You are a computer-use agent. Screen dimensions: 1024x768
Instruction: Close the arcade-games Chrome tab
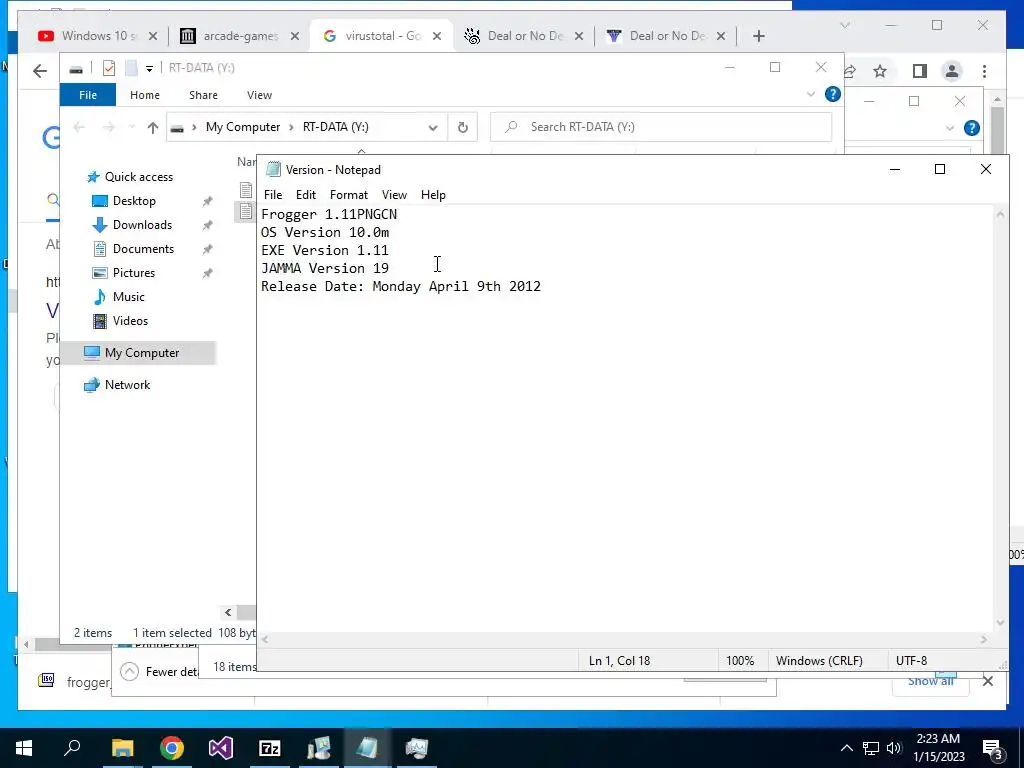coord(295,36)
